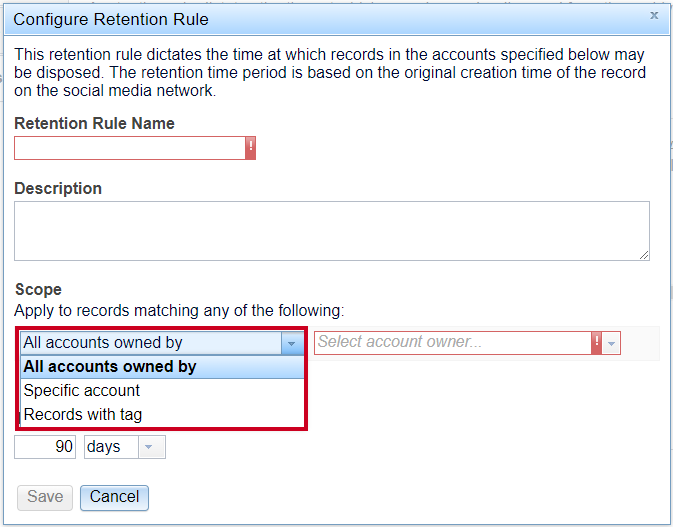Open the account owner dropdown arrow
This screenshot has width=673, height=527.
point(611,343)
